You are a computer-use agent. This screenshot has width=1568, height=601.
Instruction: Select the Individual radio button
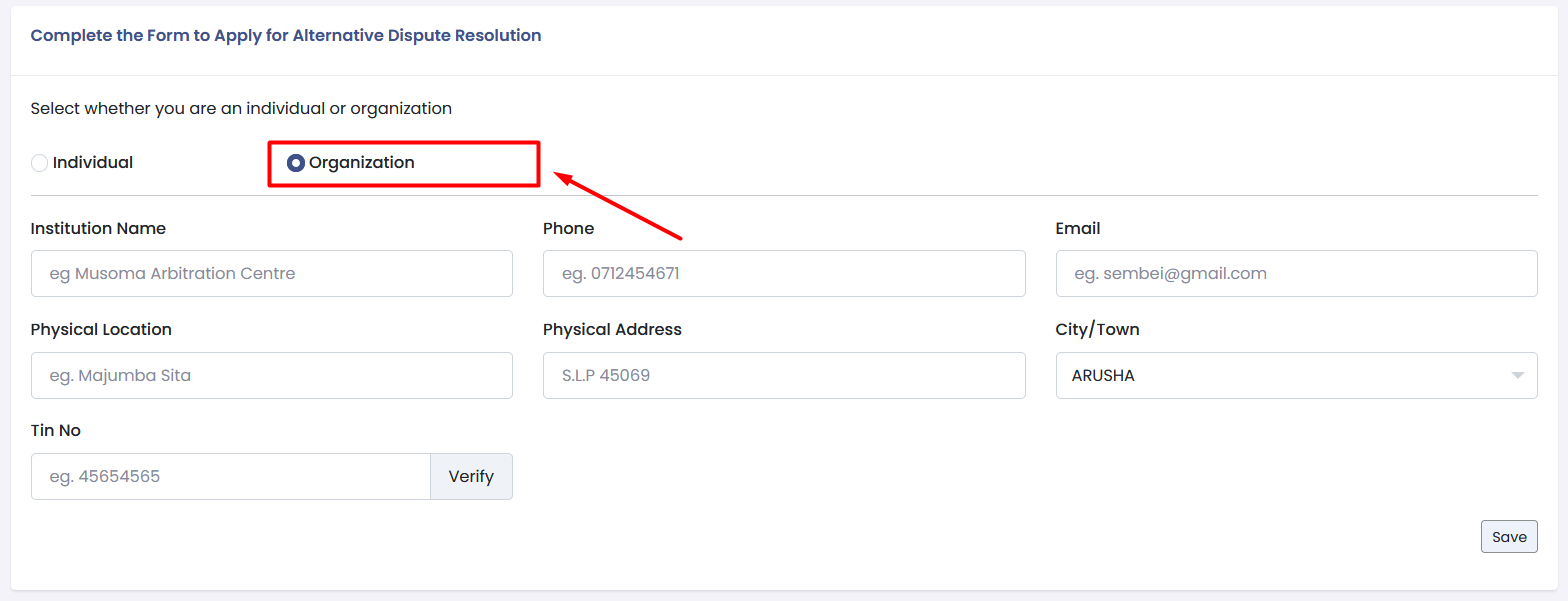click(x=40, y=163)
